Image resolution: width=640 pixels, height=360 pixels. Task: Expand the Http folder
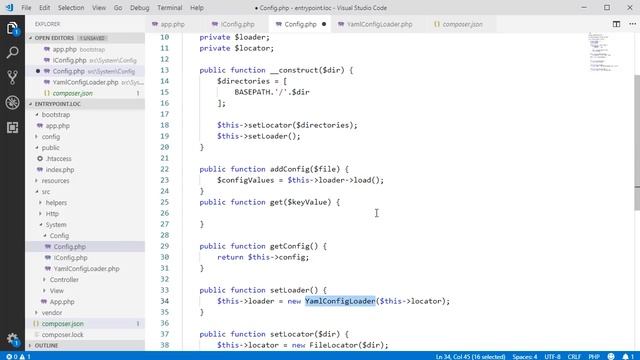coord(52,214)
